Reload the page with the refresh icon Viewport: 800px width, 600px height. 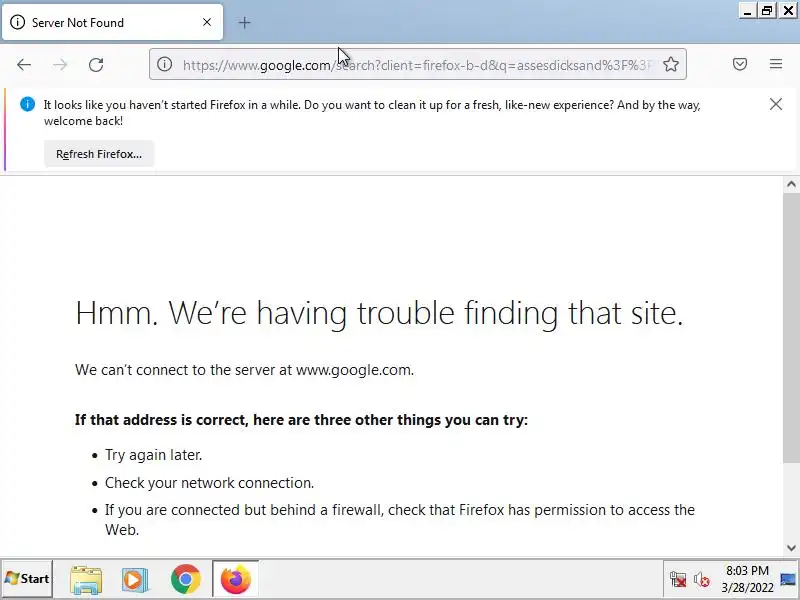click(96, 65)
